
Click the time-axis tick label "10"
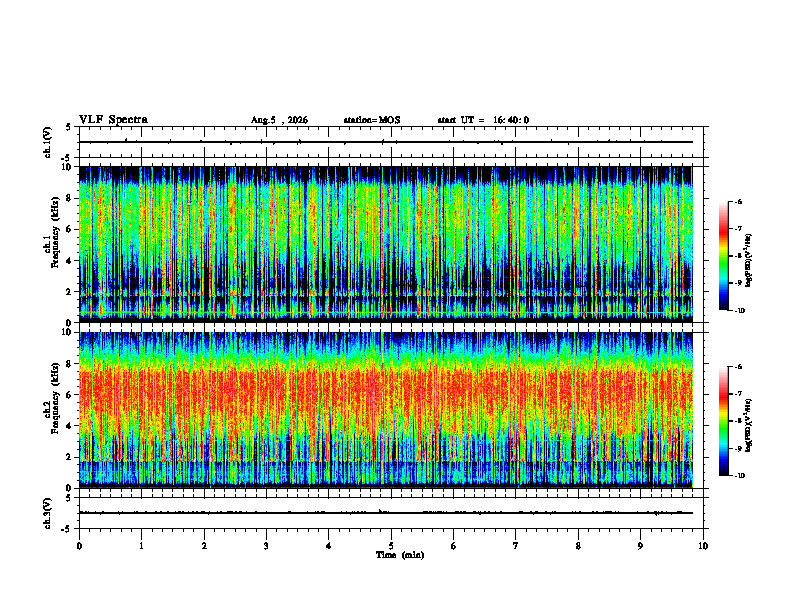[x=703, y=546]
